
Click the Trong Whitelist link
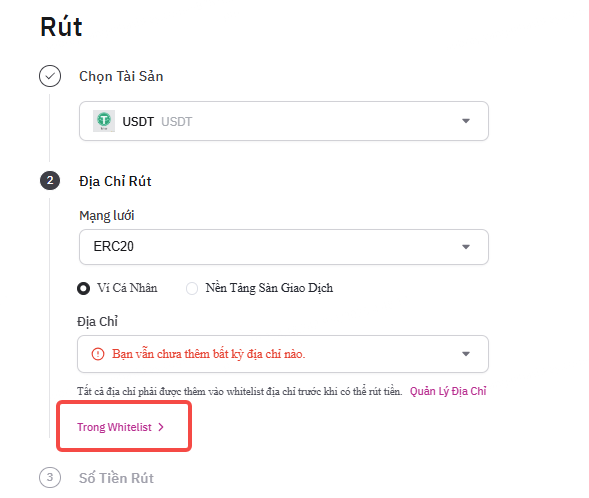[x=114, y=427]
